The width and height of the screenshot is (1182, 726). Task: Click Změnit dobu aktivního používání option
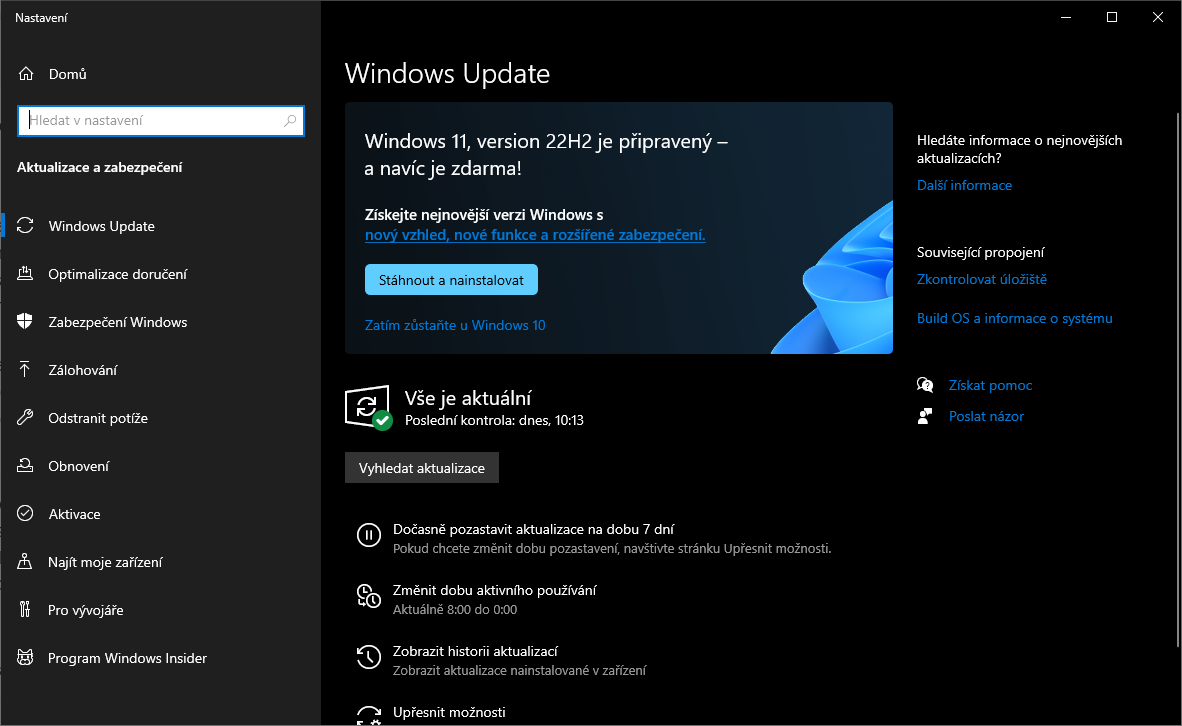pos(495,590)
